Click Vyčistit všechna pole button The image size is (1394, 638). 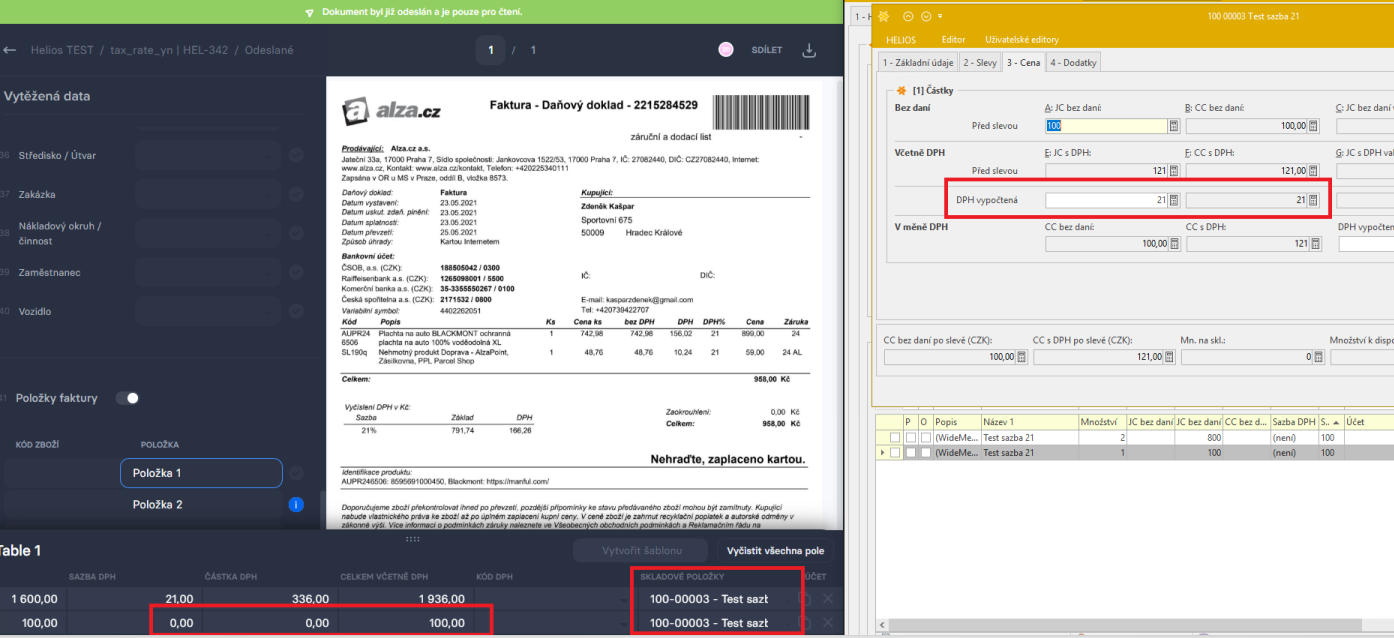click(x=775, y=551)
